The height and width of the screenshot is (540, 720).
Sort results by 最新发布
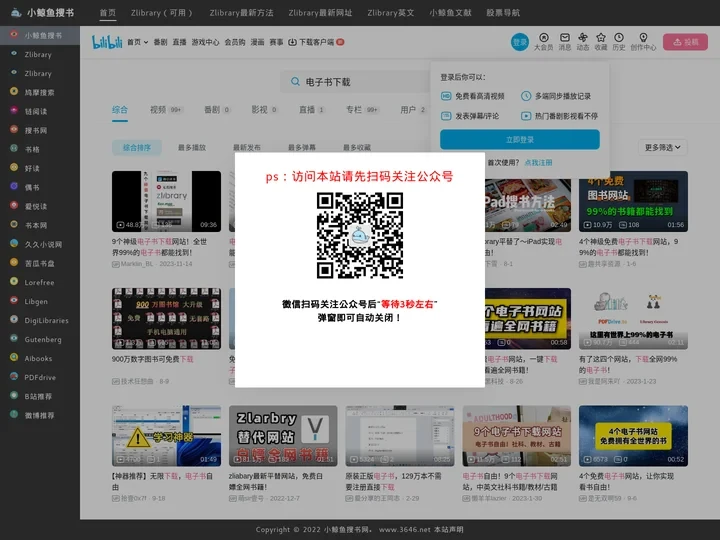pyautogui.click(x=247, y=147)
